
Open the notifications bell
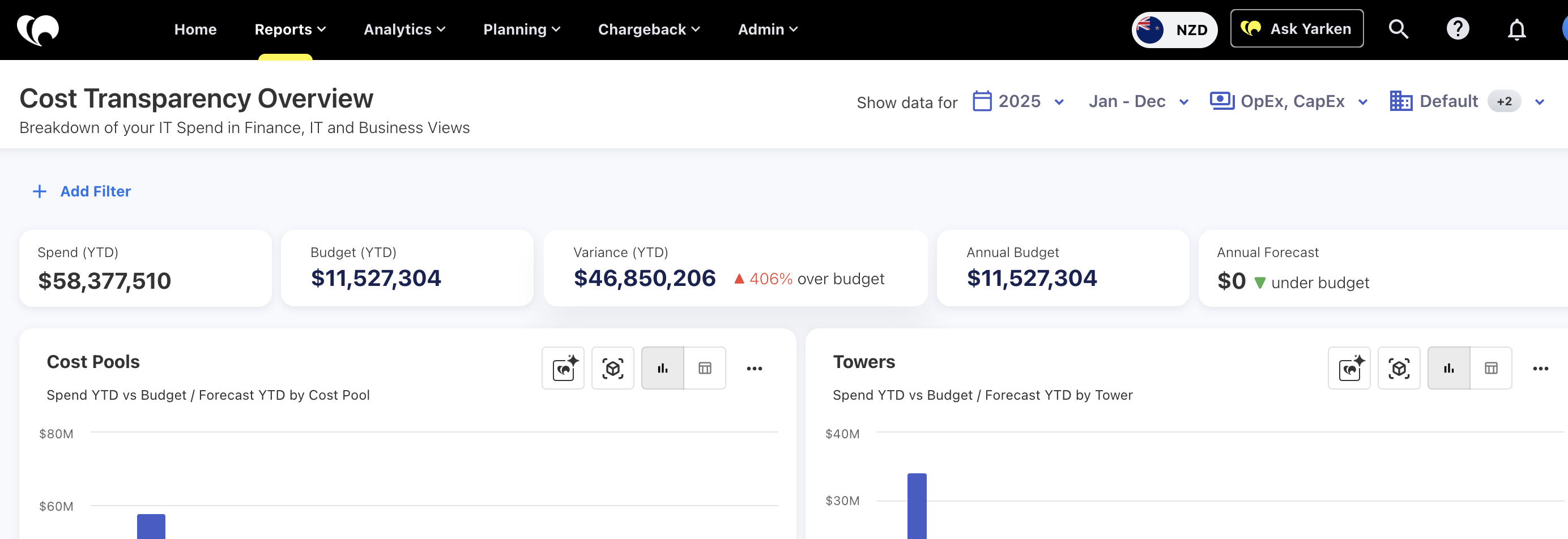pos(1516,29)
